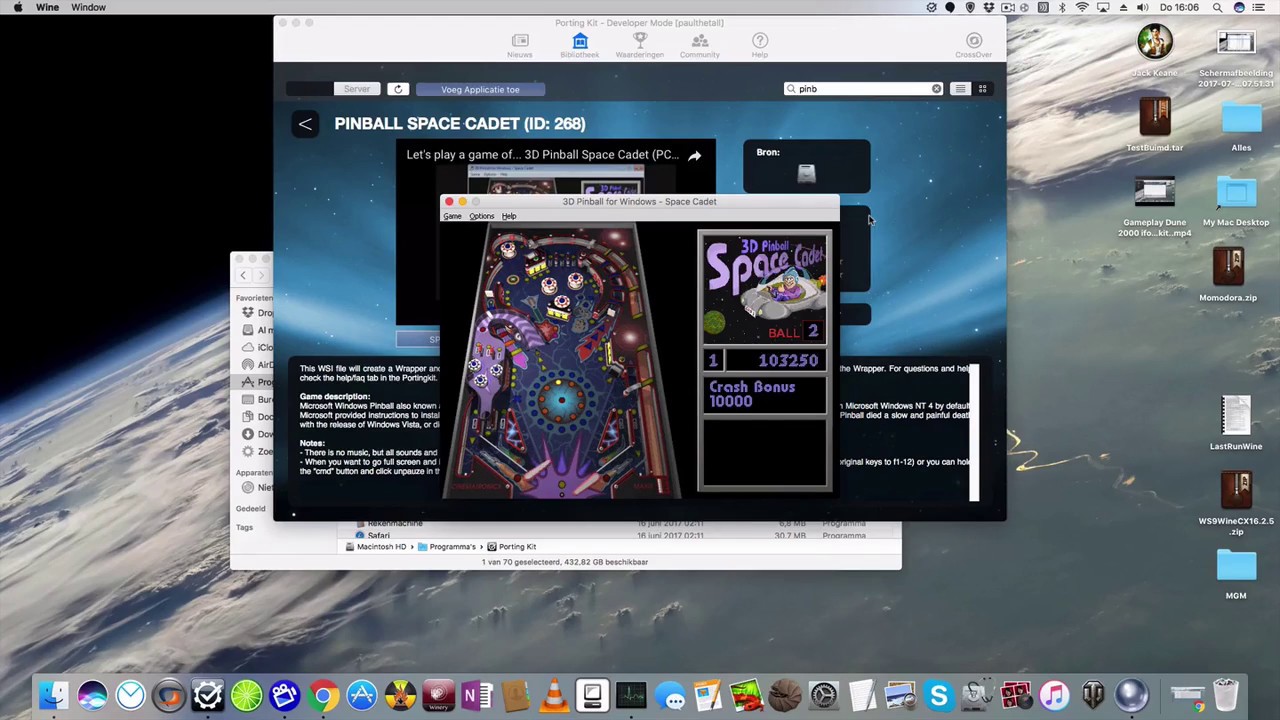Click the Finder back arrow
Screen dimensions: 1280x720
coord(242,275)
